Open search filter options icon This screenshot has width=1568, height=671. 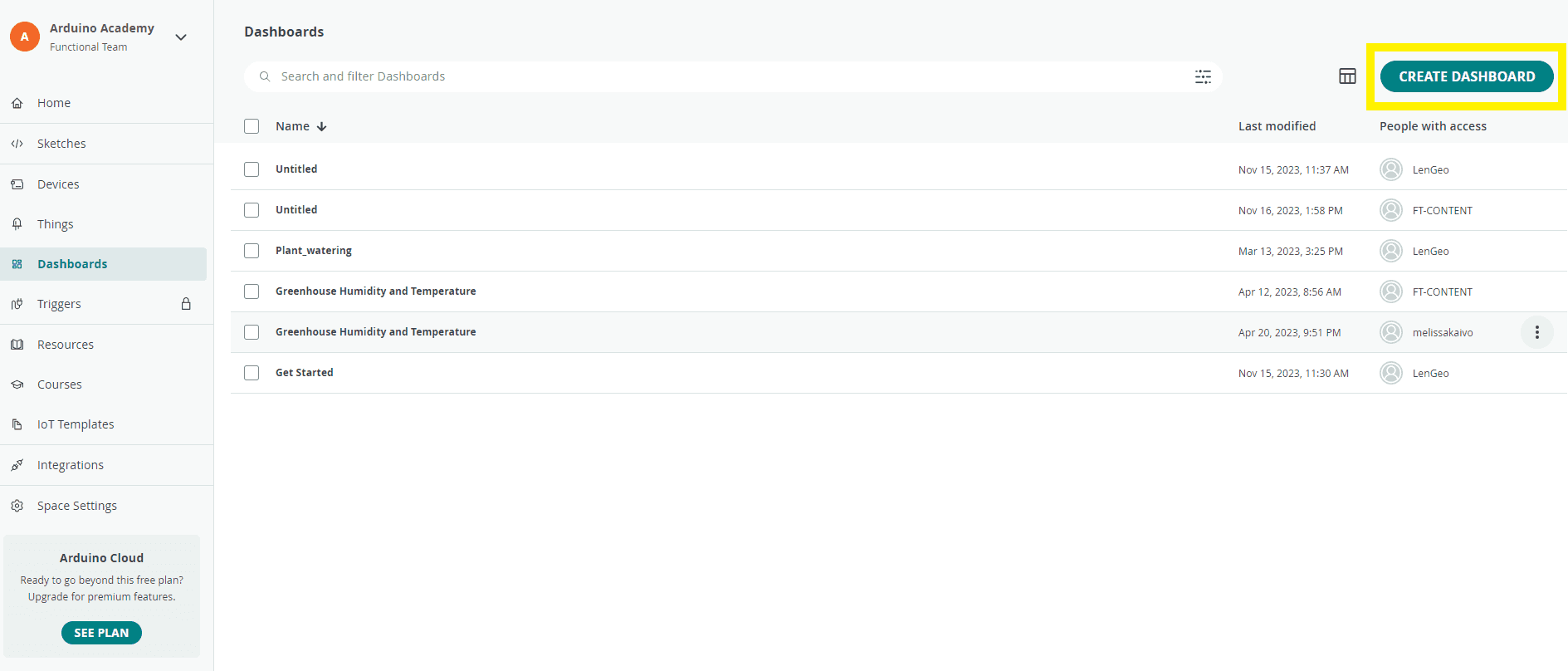coord(1203,76)
